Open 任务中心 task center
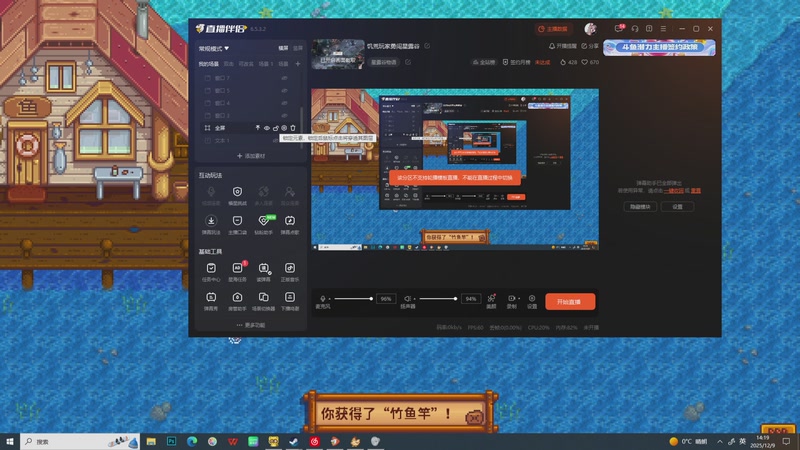 211,272
